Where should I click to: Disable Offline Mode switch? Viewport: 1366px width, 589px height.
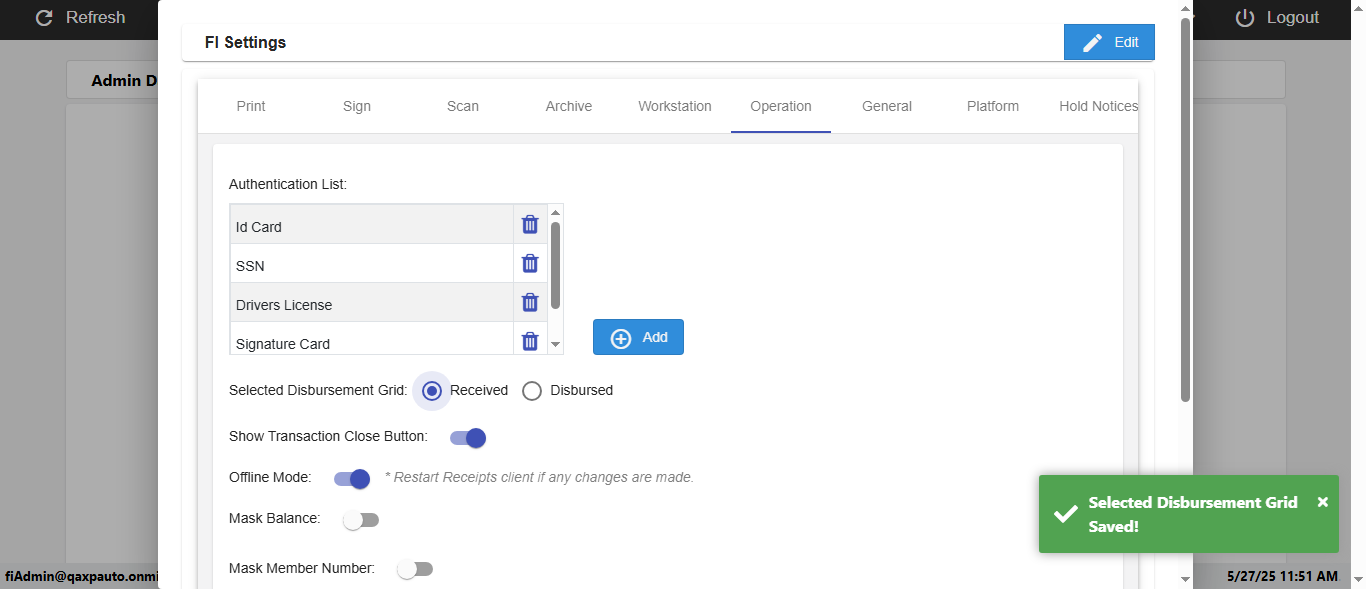(x=352, y=479)
